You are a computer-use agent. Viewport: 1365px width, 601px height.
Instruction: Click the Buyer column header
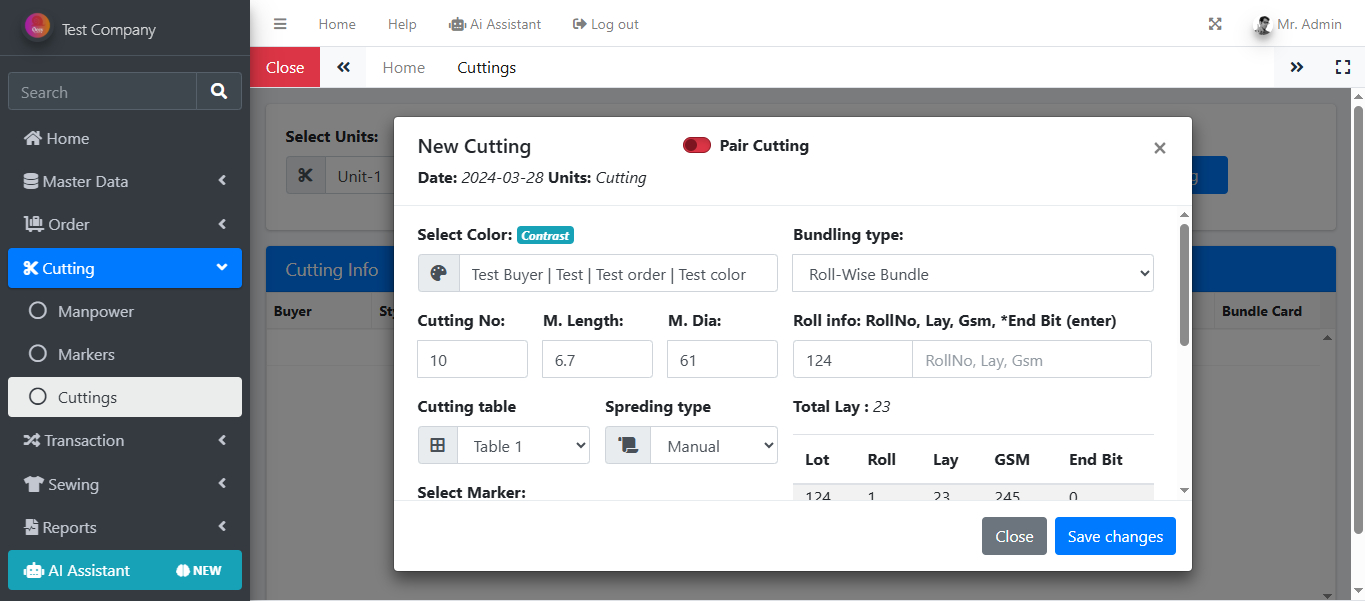(293, 311)
